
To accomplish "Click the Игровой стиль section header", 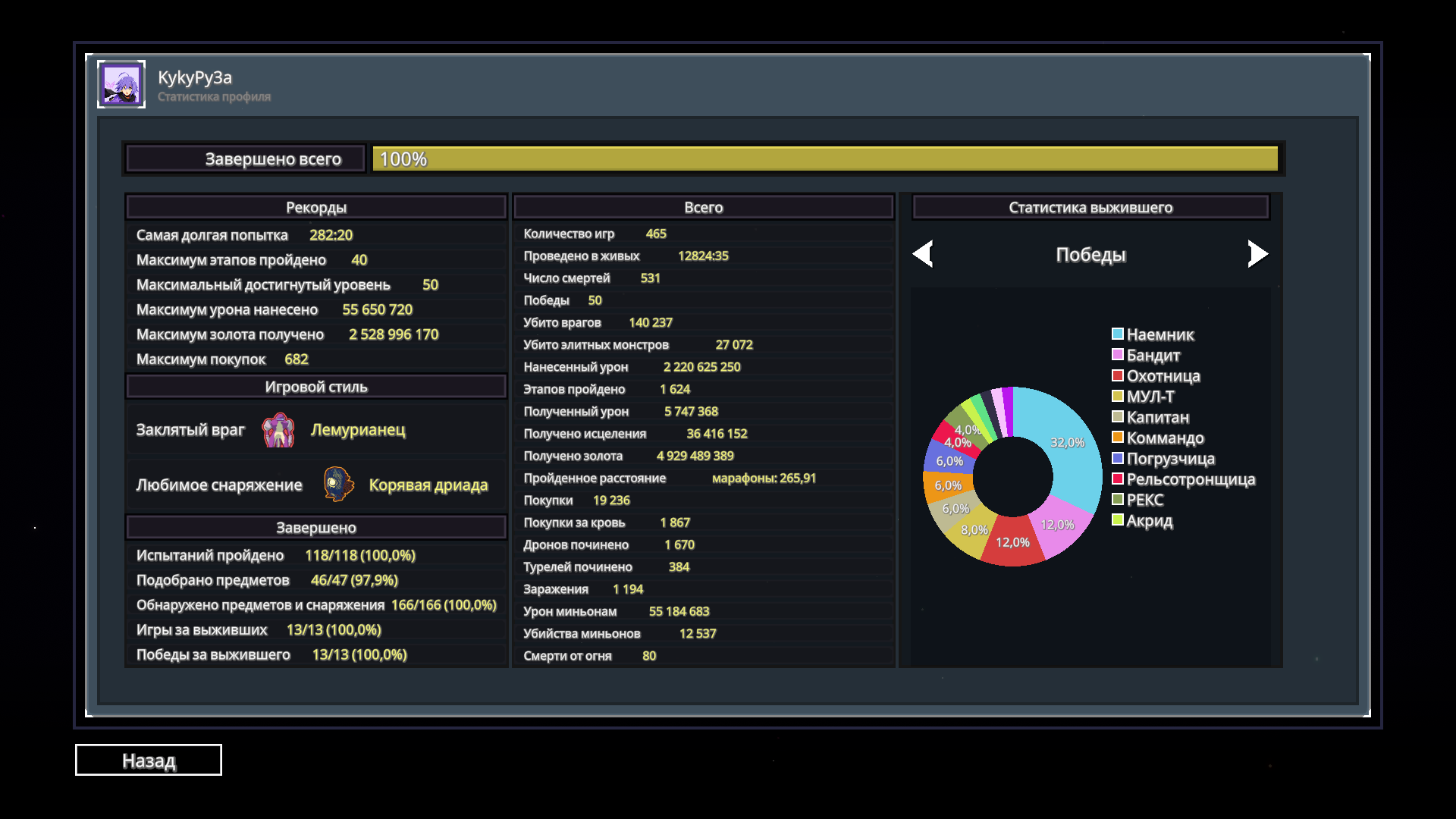I will click(316, 387).
